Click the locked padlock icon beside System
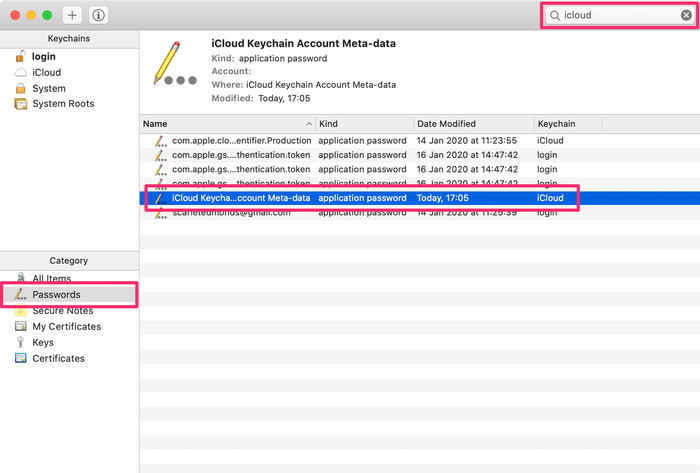 coord(20,88)
